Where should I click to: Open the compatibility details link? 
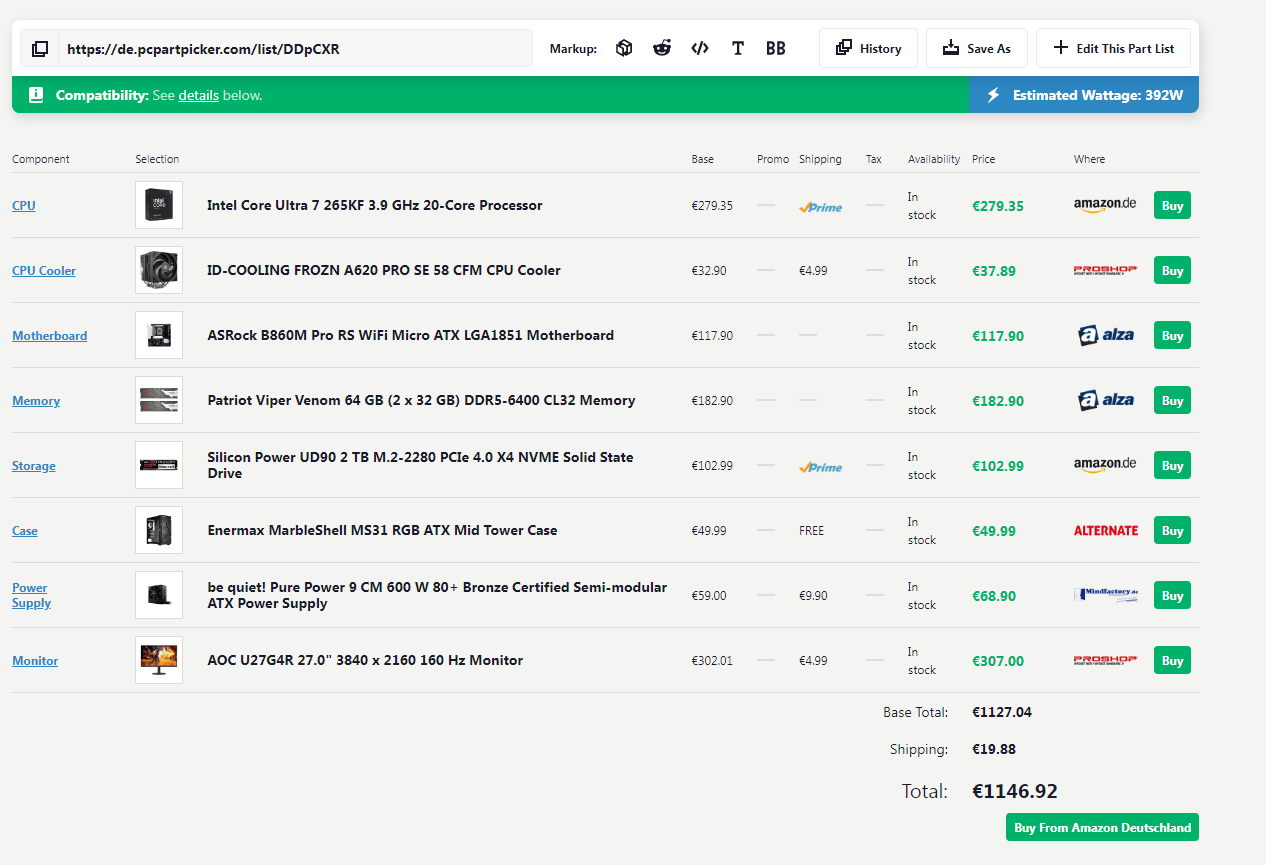point(198,95)
